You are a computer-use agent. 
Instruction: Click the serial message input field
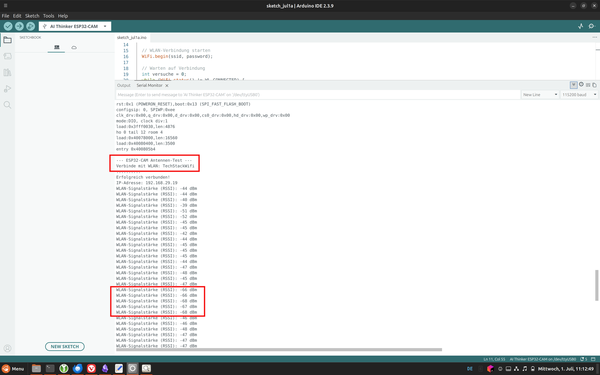click(x=318, y=95)
